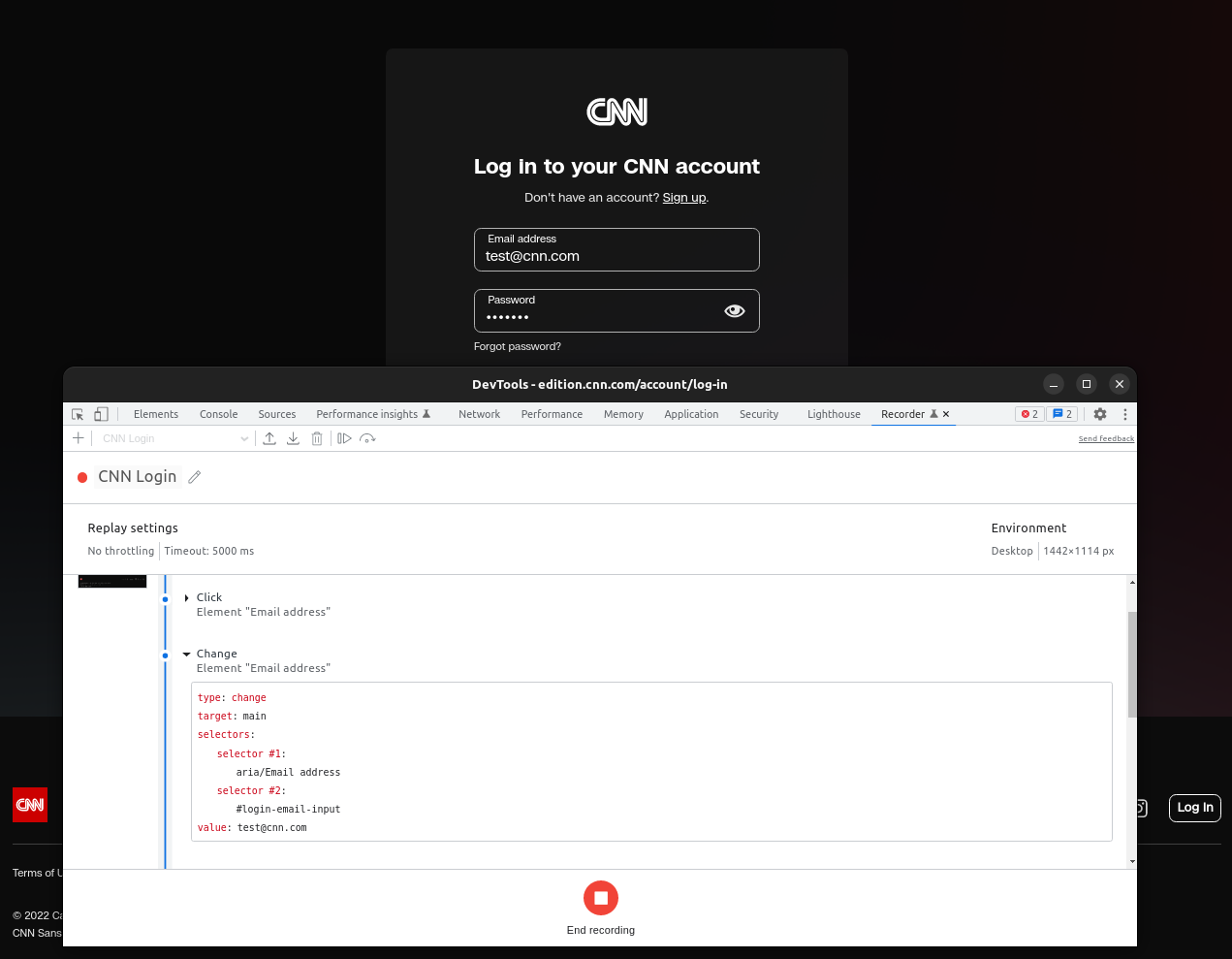
Task: Close the DevTools window
Action: [x=1120, y=384]
